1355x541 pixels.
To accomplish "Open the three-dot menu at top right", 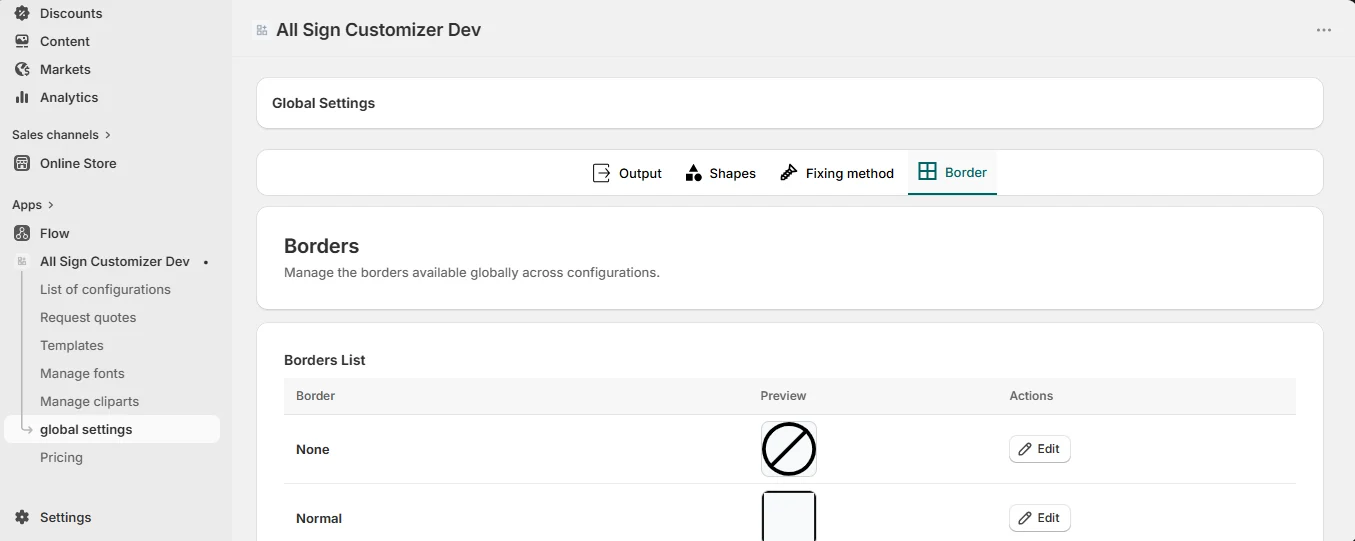I will [1324, 30].
